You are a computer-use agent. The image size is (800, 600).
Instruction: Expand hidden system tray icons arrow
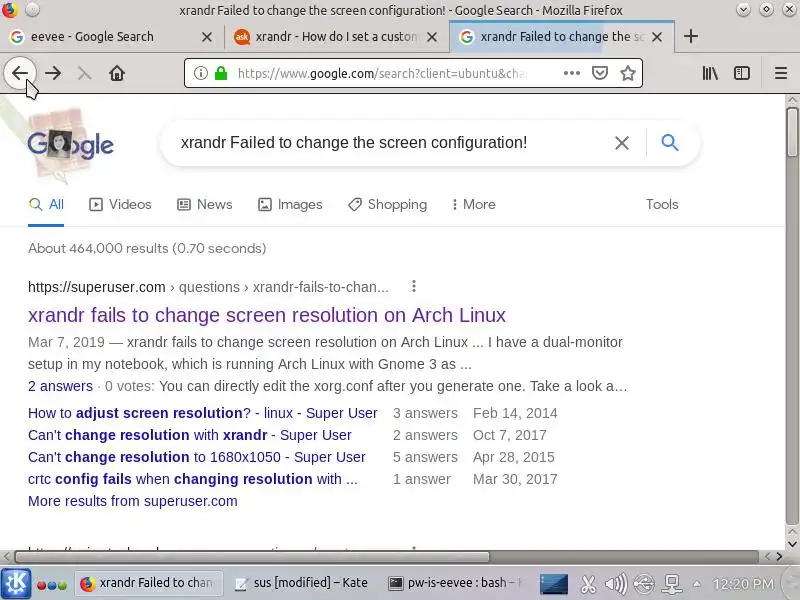696,584
